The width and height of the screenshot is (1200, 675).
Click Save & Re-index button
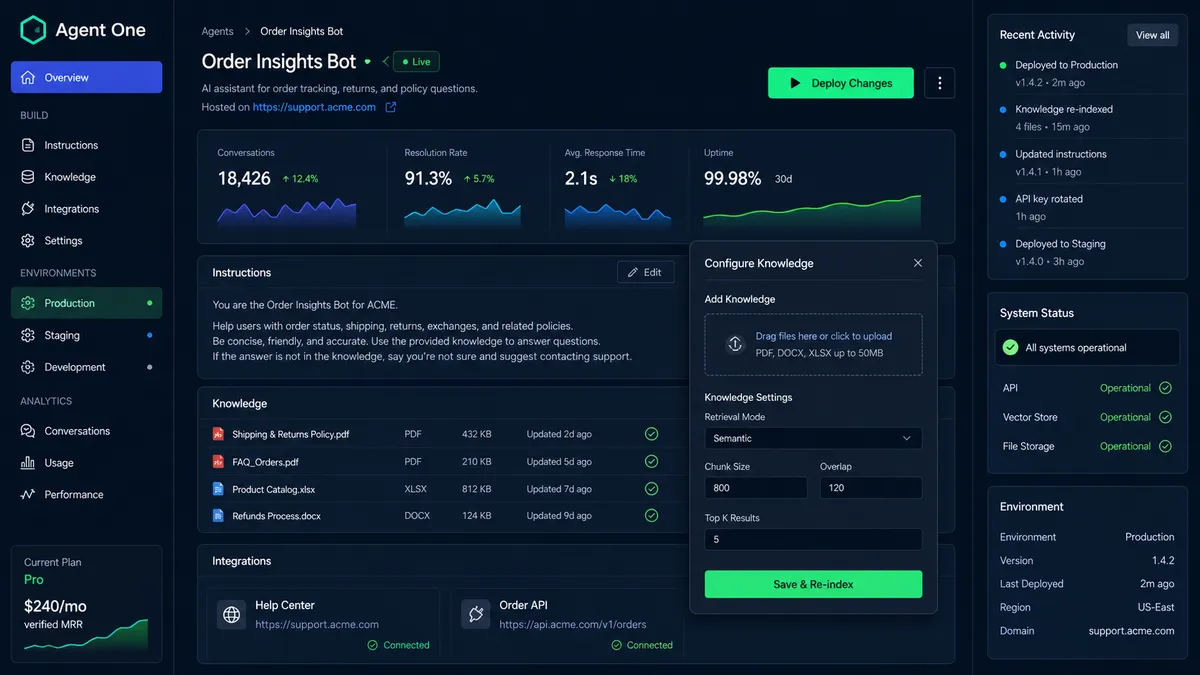coord(813,584)
